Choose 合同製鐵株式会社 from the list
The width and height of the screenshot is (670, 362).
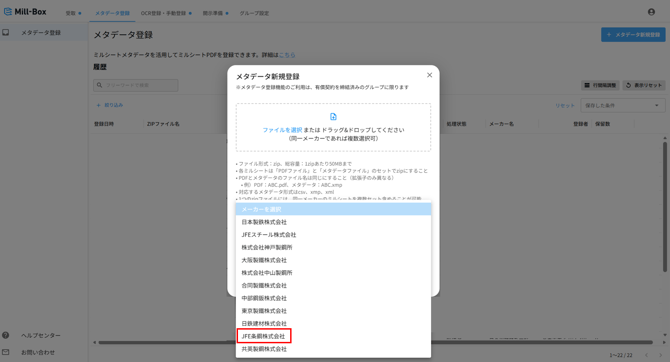[333, 285]
